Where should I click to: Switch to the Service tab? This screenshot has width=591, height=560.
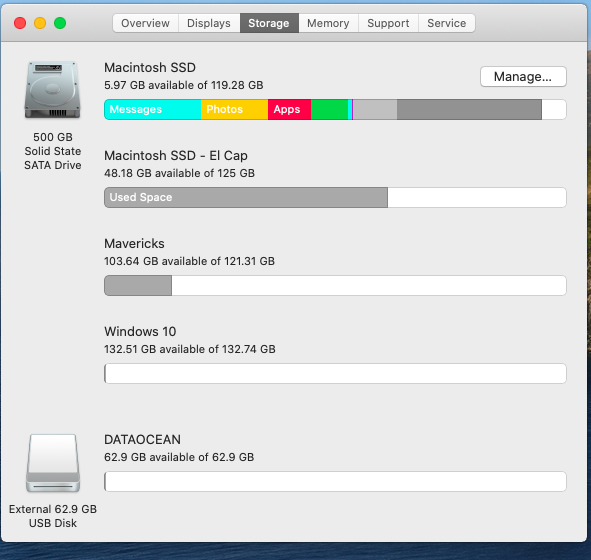point(447,23)
